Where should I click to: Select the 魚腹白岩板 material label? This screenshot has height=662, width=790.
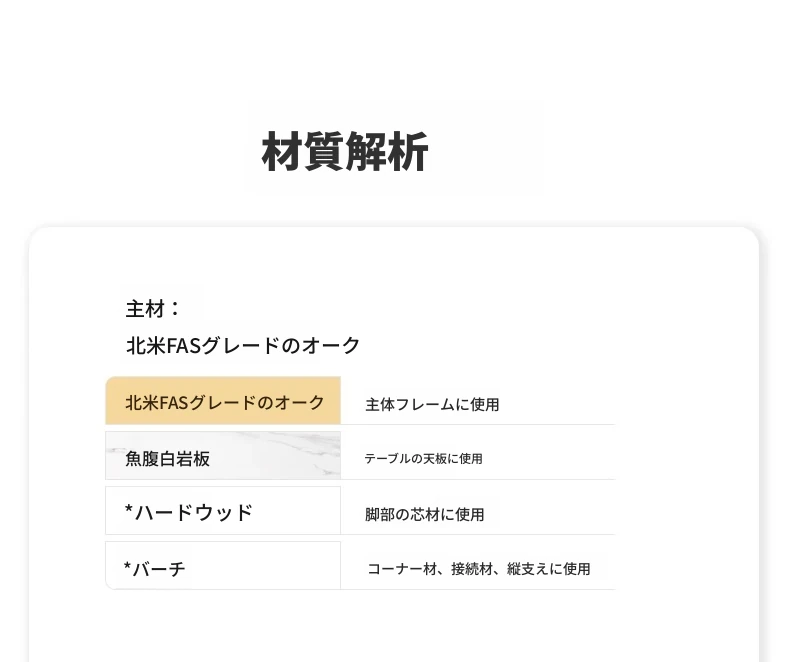[x=168, y=459]
